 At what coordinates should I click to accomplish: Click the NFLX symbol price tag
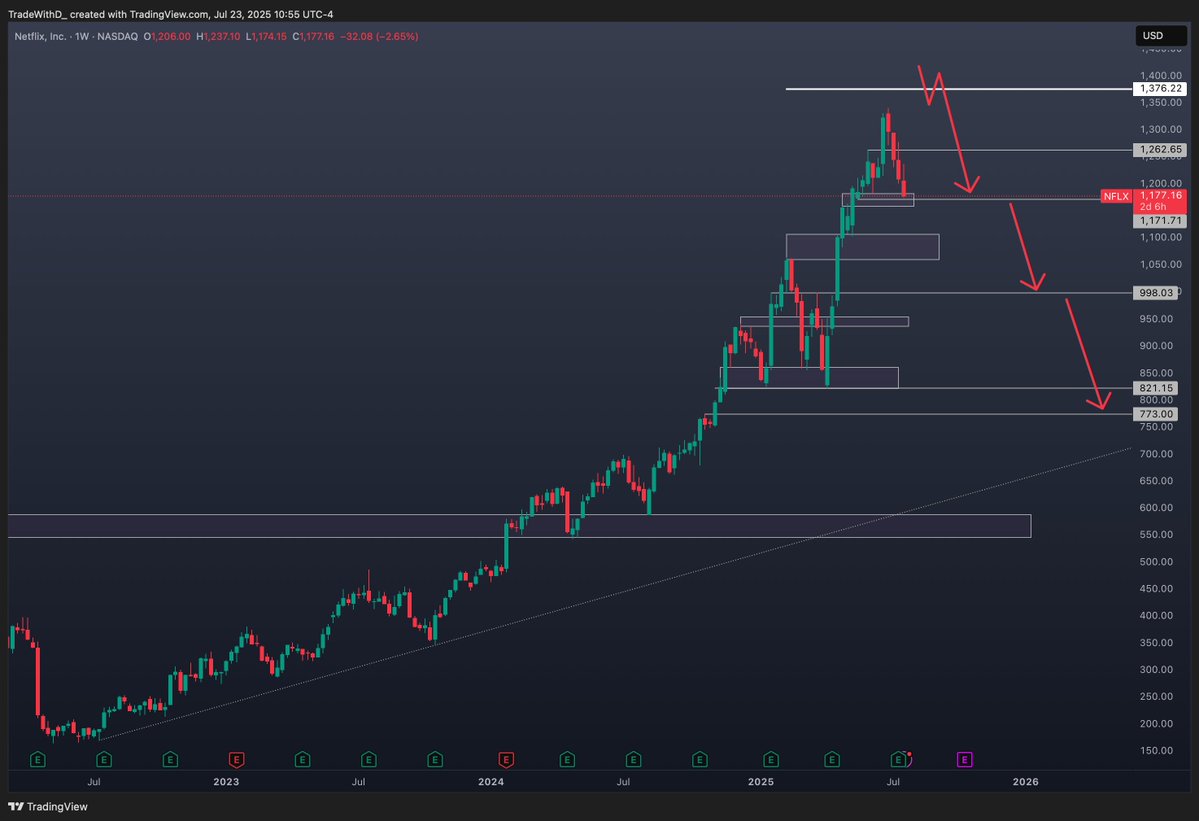pos(1116,196)
